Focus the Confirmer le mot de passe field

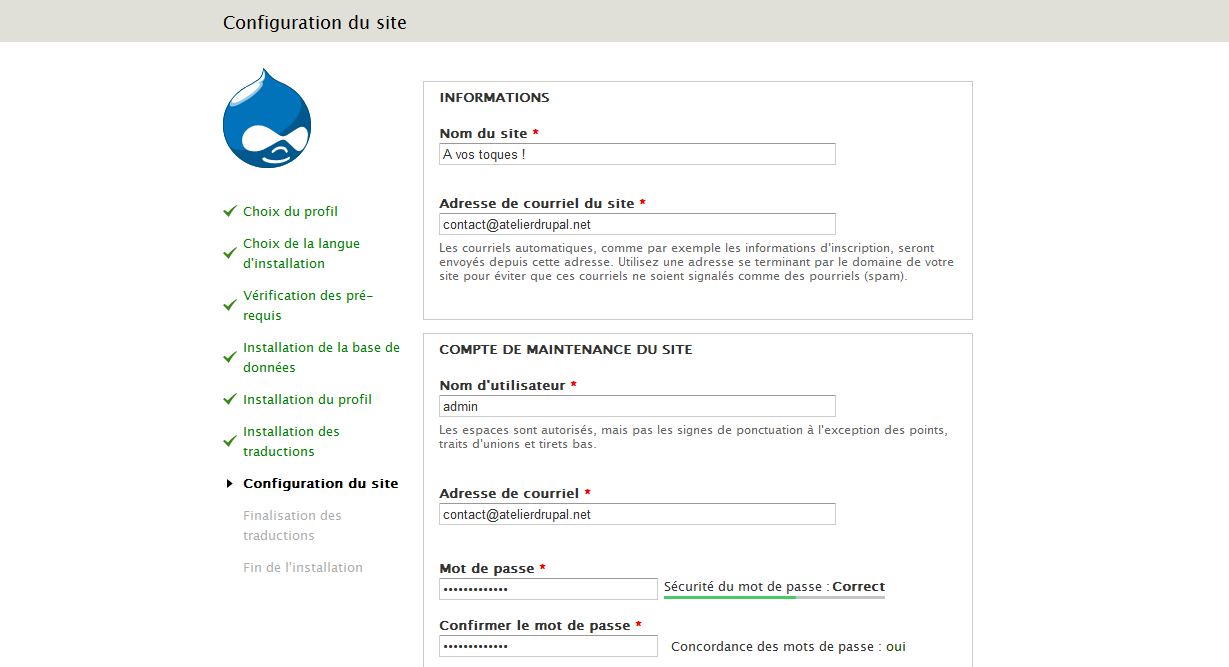[548, 646]
